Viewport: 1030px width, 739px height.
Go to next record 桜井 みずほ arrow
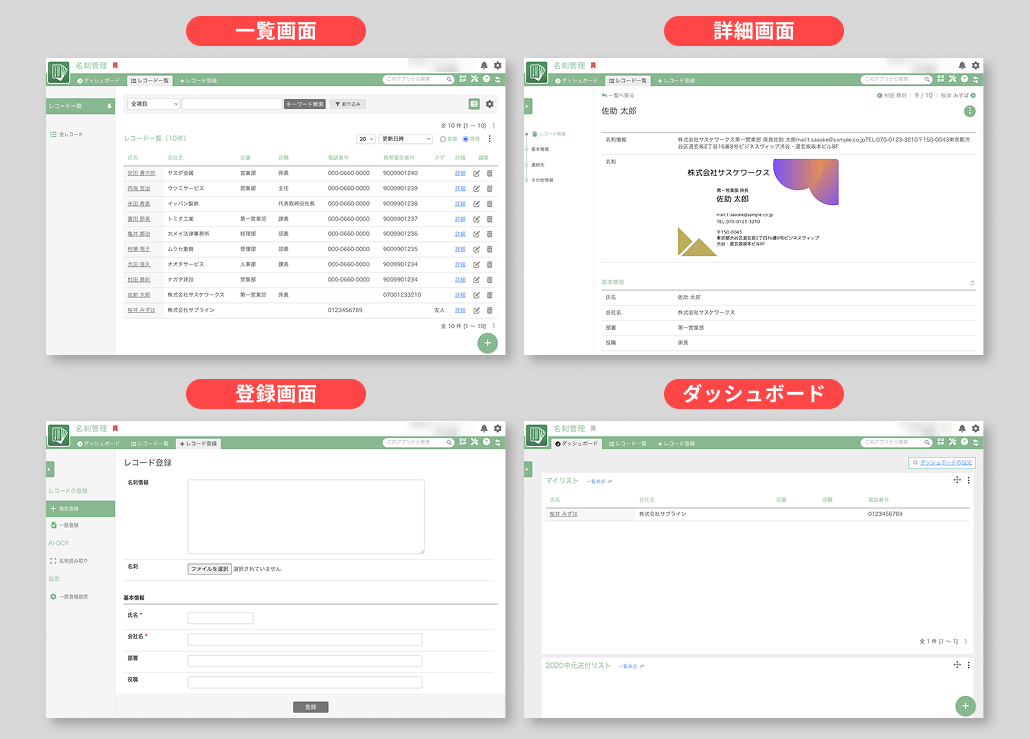point(973,95)
